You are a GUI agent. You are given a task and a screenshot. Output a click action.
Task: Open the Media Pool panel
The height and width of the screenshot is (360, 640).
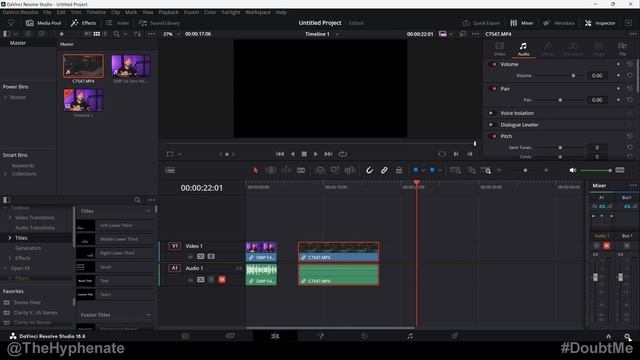(43, 23)
